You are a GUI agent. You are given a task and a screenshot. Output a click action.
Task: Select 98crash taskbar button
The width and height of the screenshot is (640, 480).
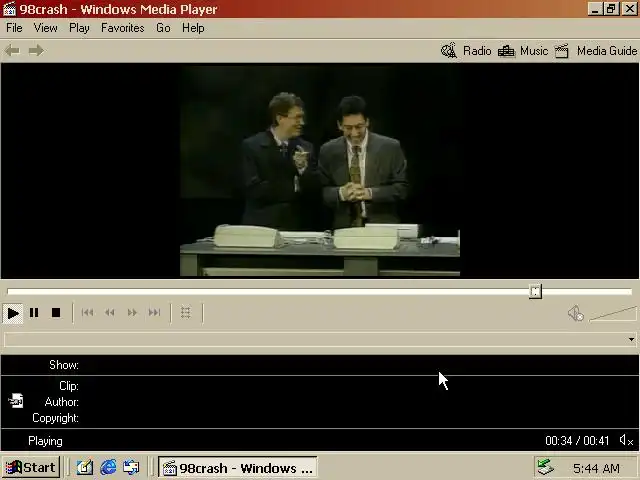click(x=238, y=468)
